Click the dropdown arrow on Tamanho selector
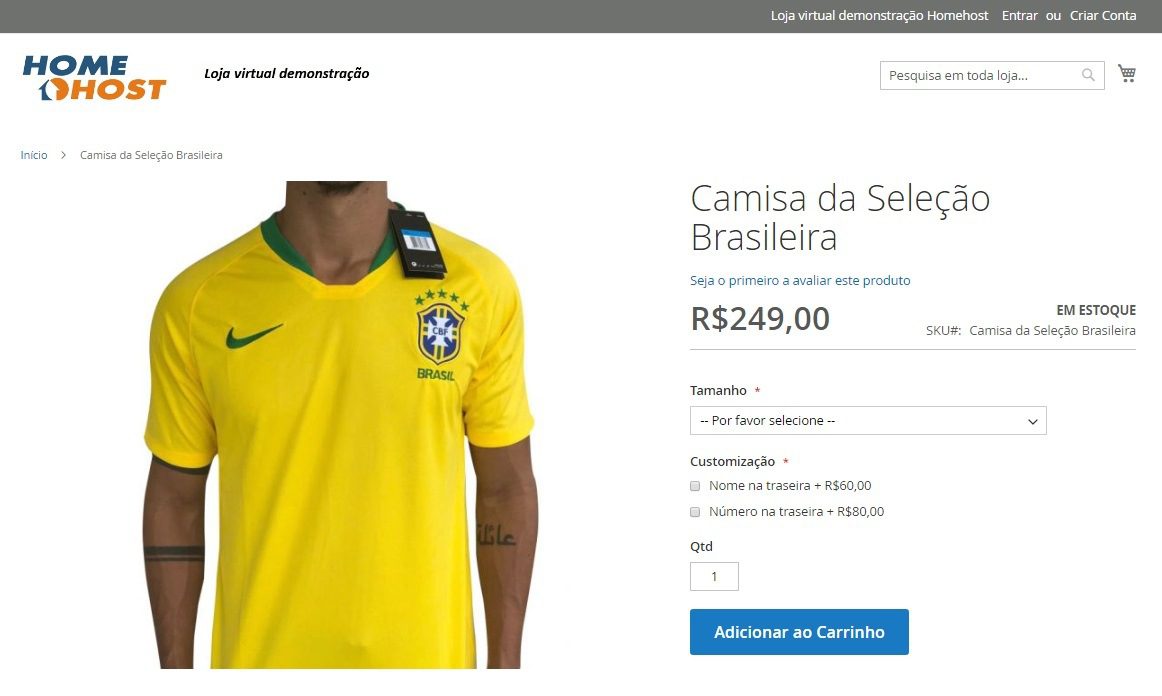The height and width of the screenshot is (696, 1162). click(1032, 421)
